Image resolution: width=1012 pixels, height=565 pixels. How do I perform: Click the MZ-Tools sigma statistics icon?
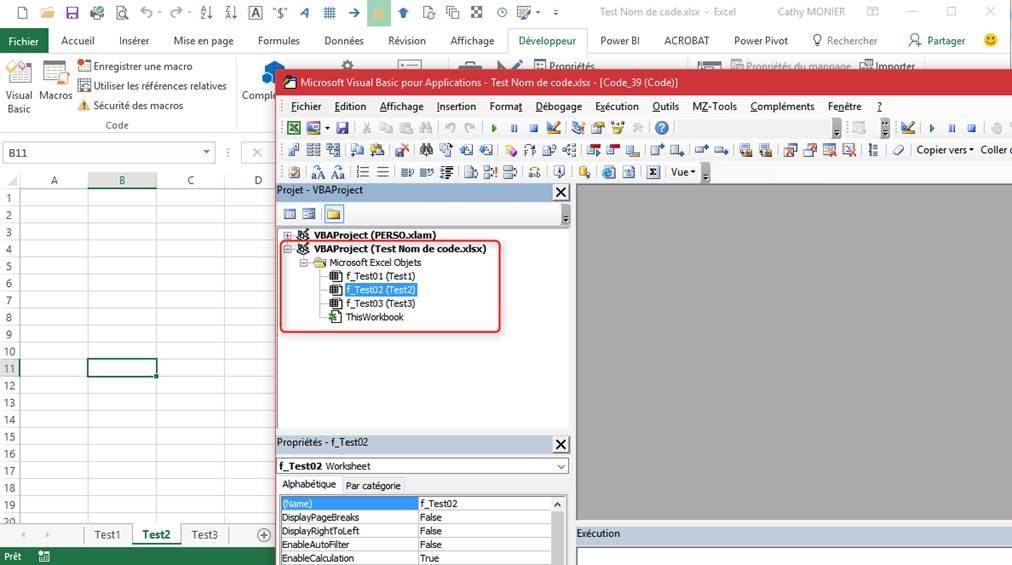[x=653, y=172]
